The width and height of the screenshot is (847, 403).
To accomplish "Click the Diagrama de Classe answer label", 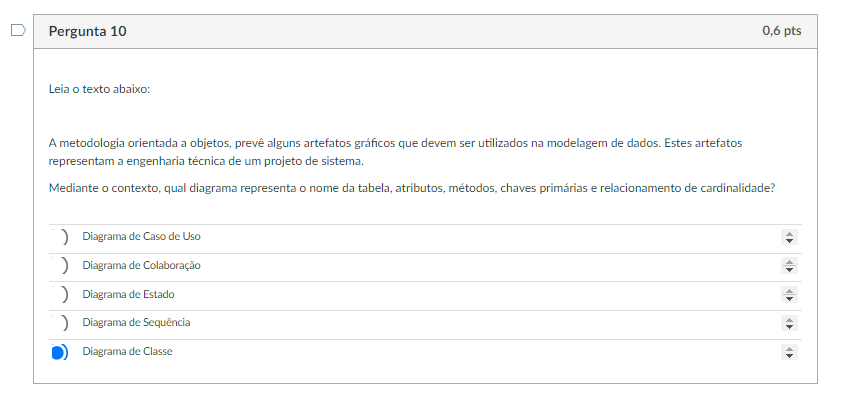I will click(127, 351).
